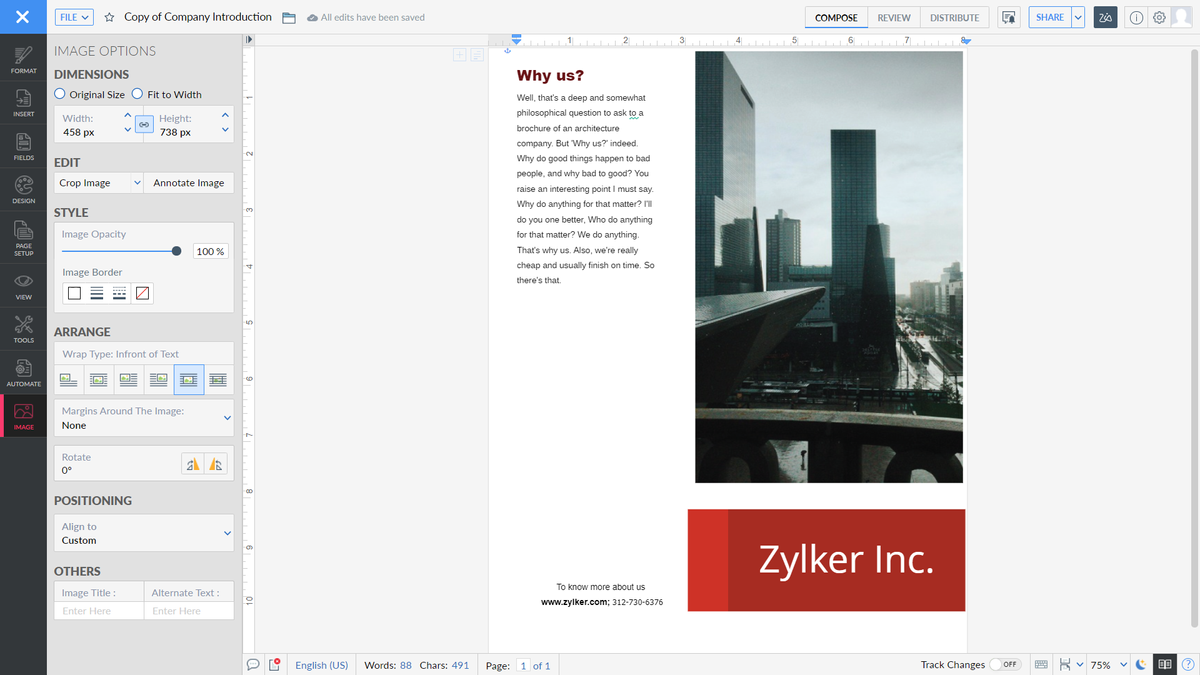Open the Design sidebar panel

22,190
